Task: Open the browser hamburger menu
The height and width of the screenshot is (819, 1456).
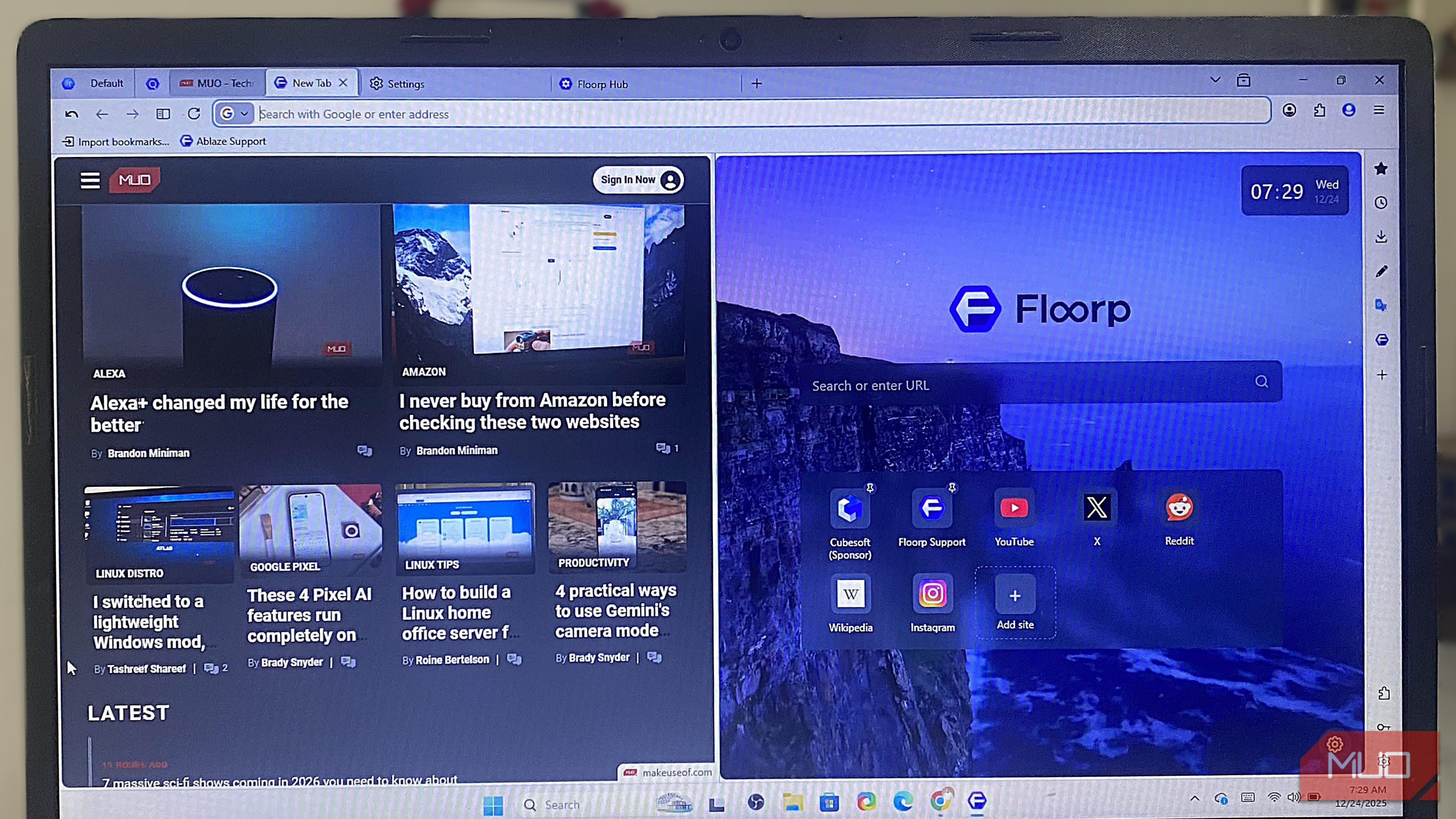Action: 1379,111
